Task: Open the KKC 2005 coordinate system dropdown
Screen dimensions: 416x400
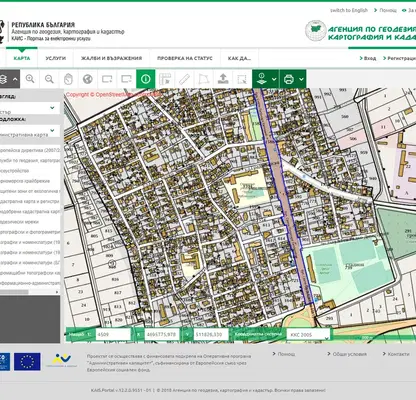Action: click(308, 334)
